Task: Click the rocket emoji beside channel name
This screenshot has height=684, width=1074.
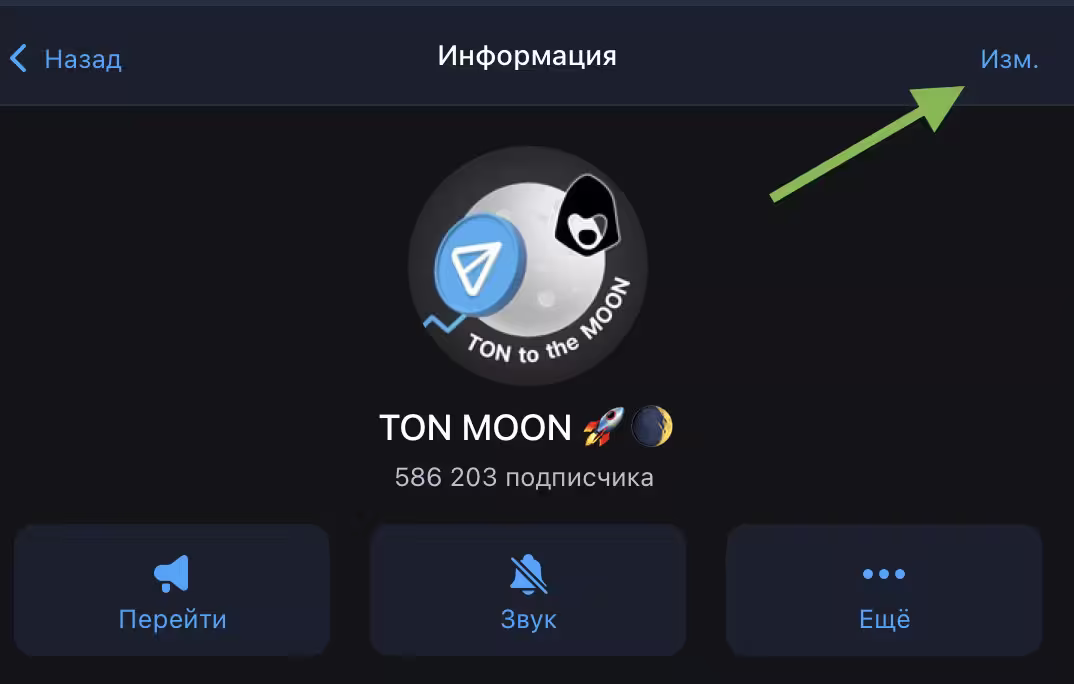Action: 603,427
